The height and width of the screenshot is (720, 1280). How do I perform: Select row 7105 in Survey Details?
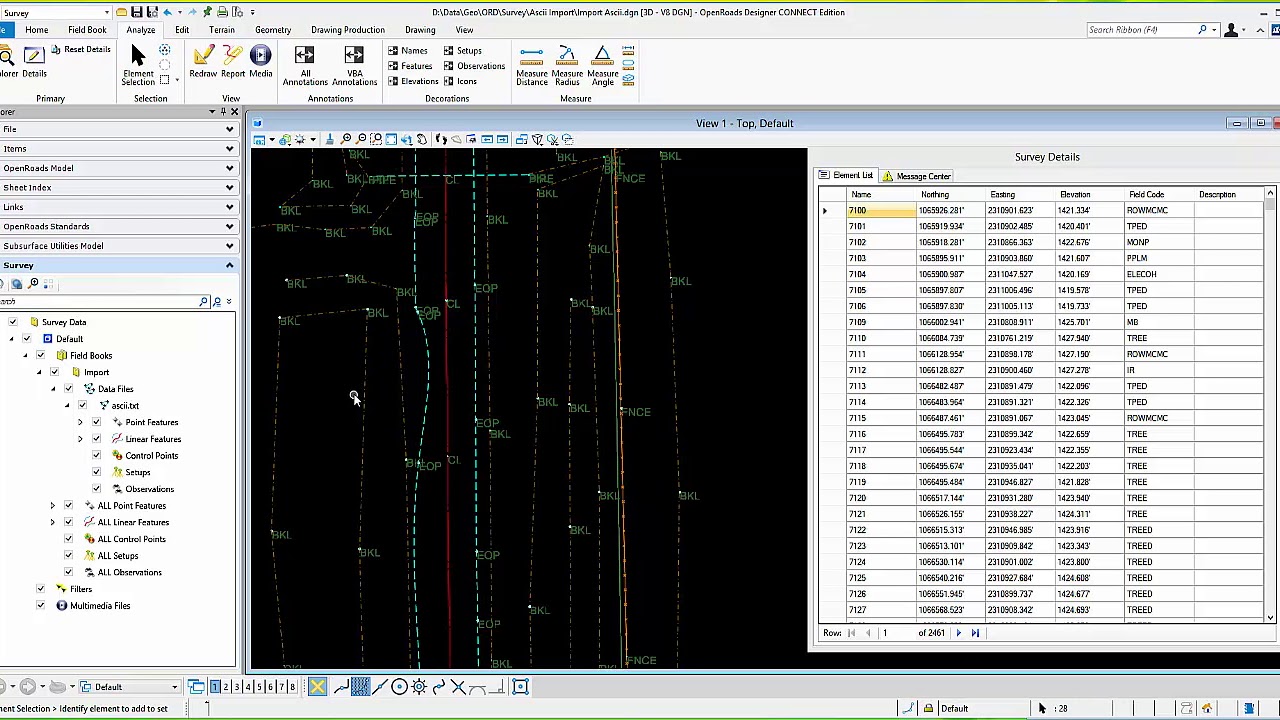pyautogui.click(x=1040, y=290)
